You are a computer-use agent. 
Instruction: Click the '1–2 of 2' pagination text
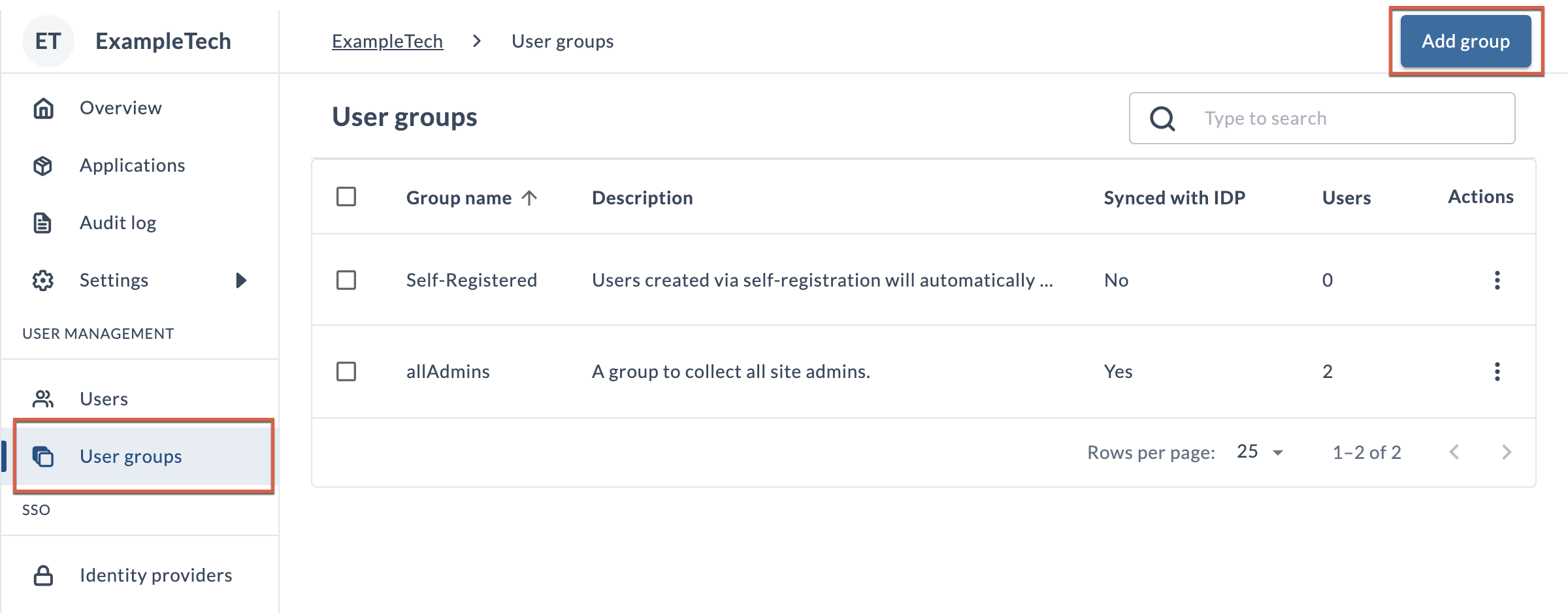pos(1367,452)
